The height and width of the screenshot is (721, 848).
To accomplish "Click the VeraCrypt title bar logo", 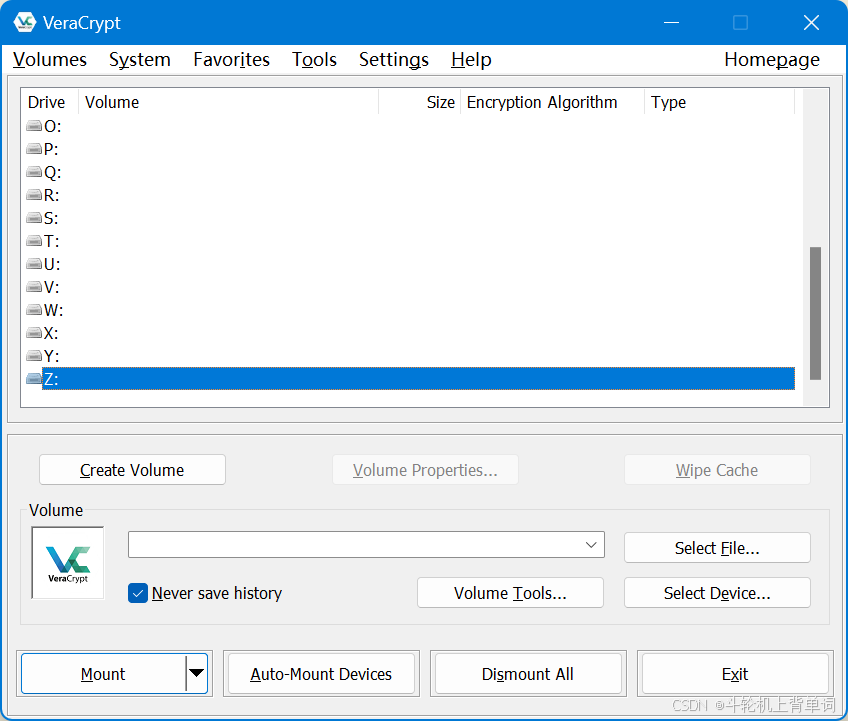I will coord(24,22).
